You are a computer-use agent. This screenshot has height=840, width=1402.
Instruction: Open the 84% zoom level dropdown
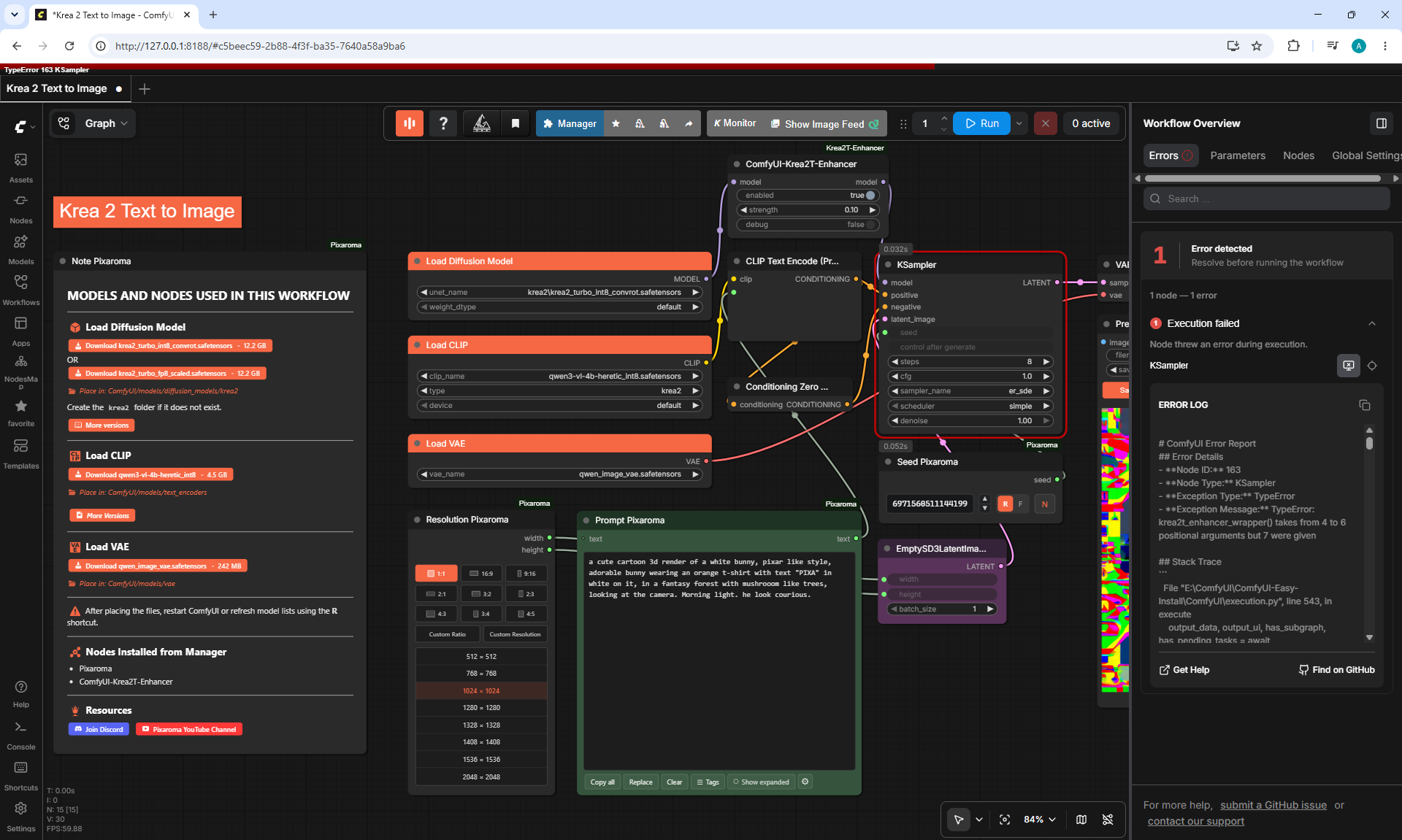pyautogui.click(x=1040, y=820)
